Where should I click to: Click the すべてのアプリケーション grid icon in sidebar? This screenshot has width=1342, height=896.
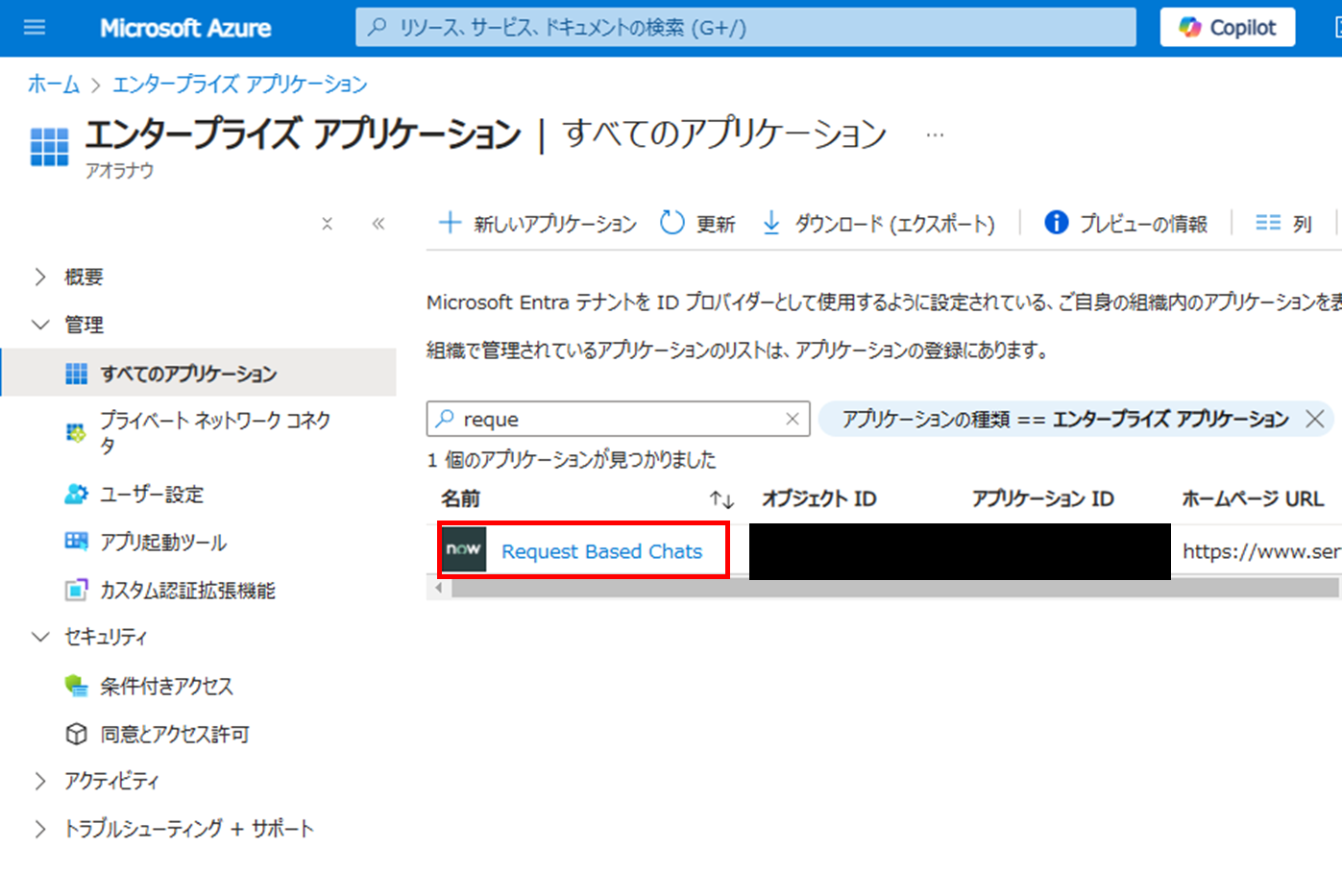pyautogui.click(x=76, y=374)
